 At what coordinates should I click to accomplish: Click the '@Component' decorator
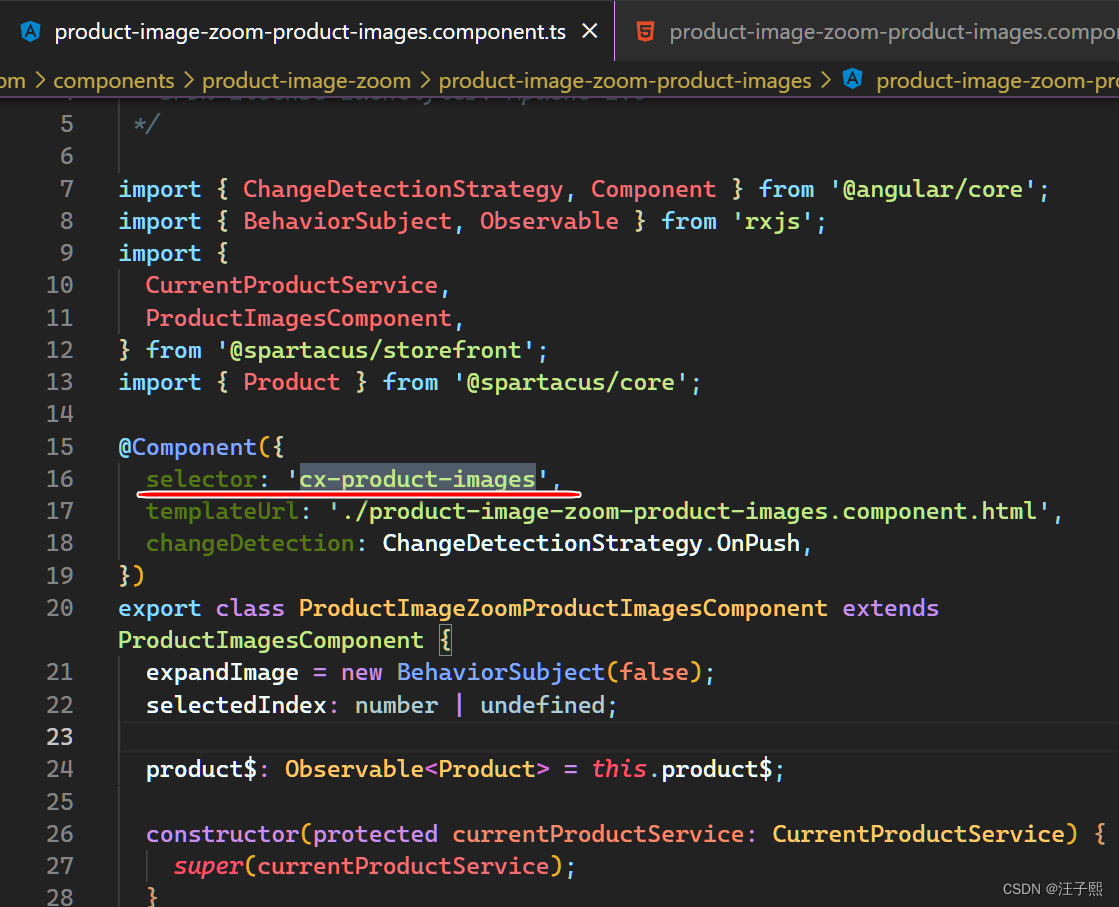coord(188,447)
